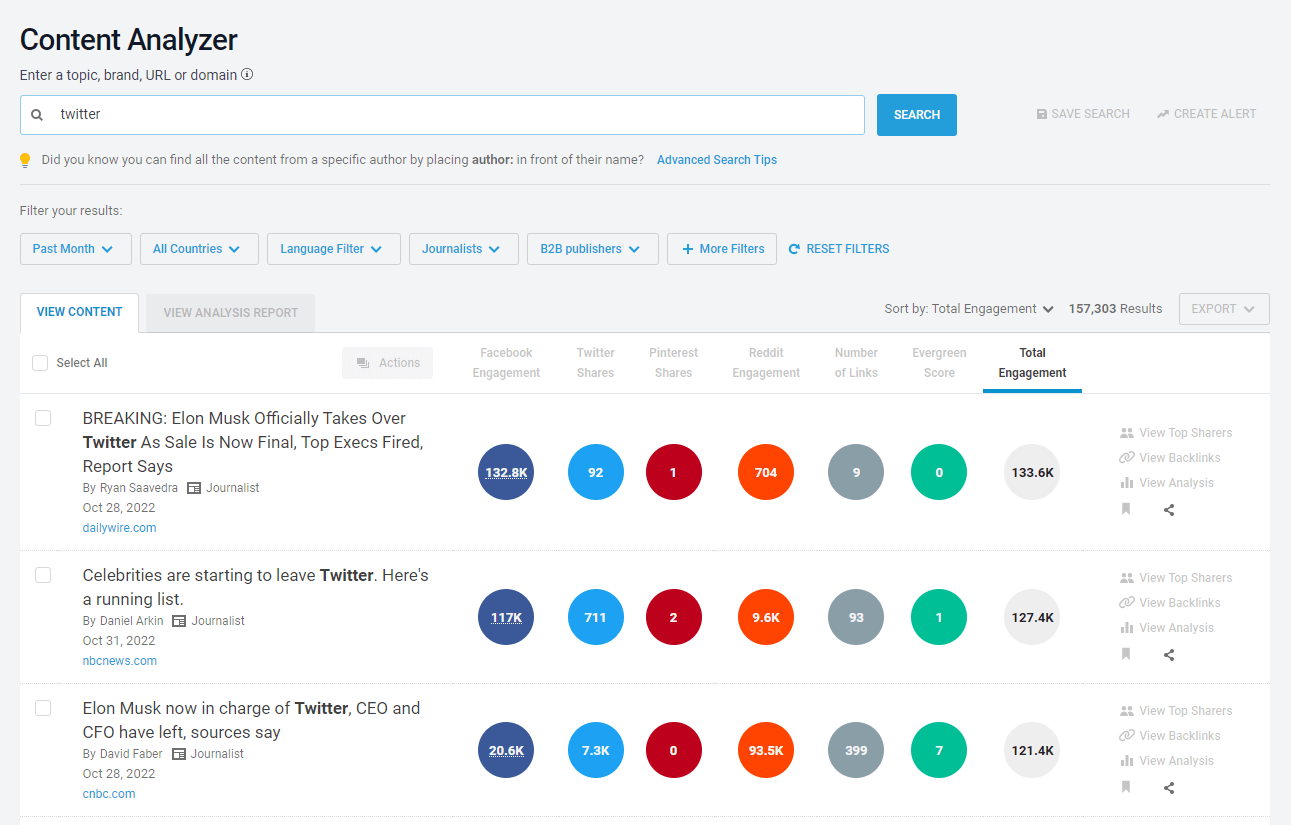Sort by Total Engagement column

coord(1032,363)
